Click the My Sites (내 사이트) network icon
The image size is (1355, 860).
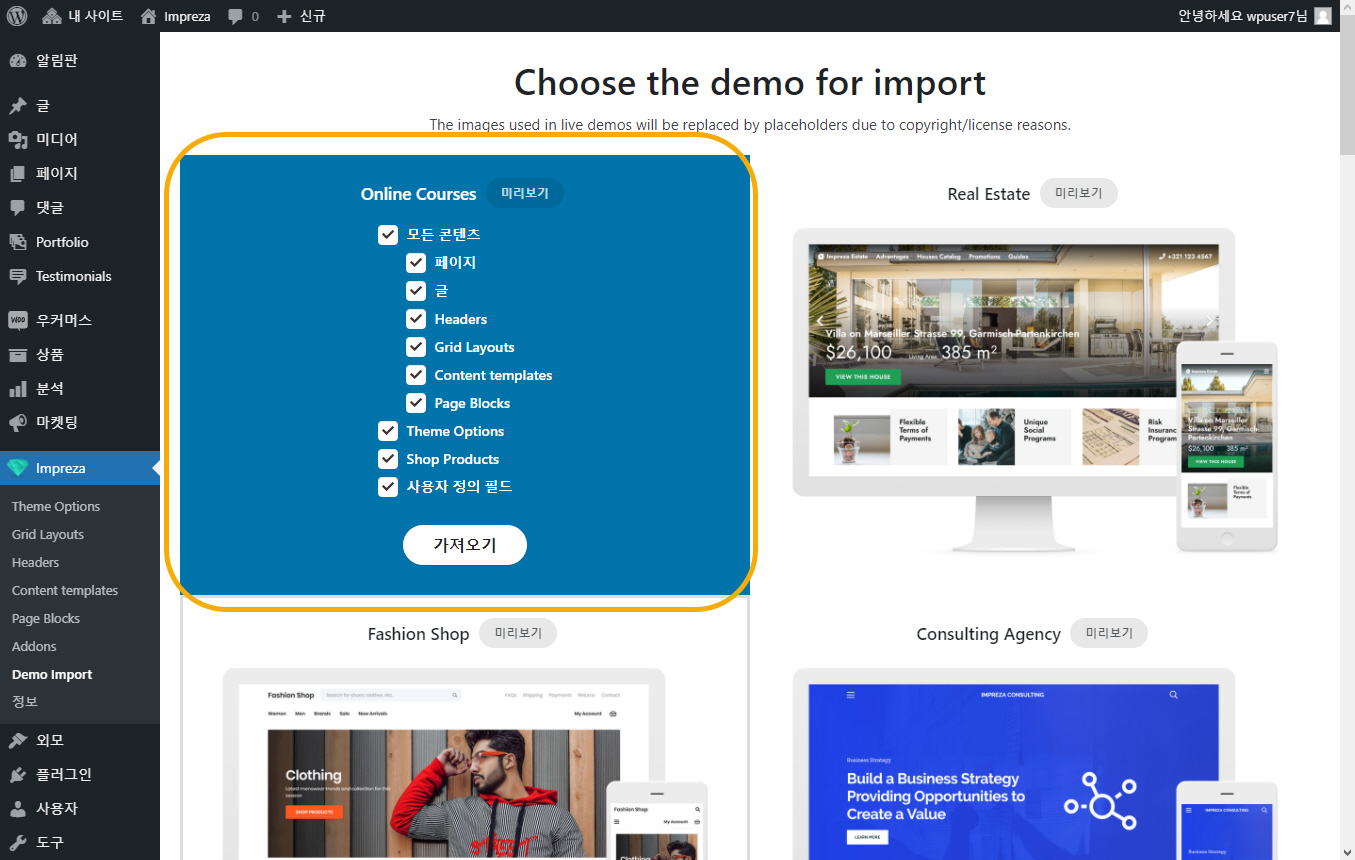51,16
